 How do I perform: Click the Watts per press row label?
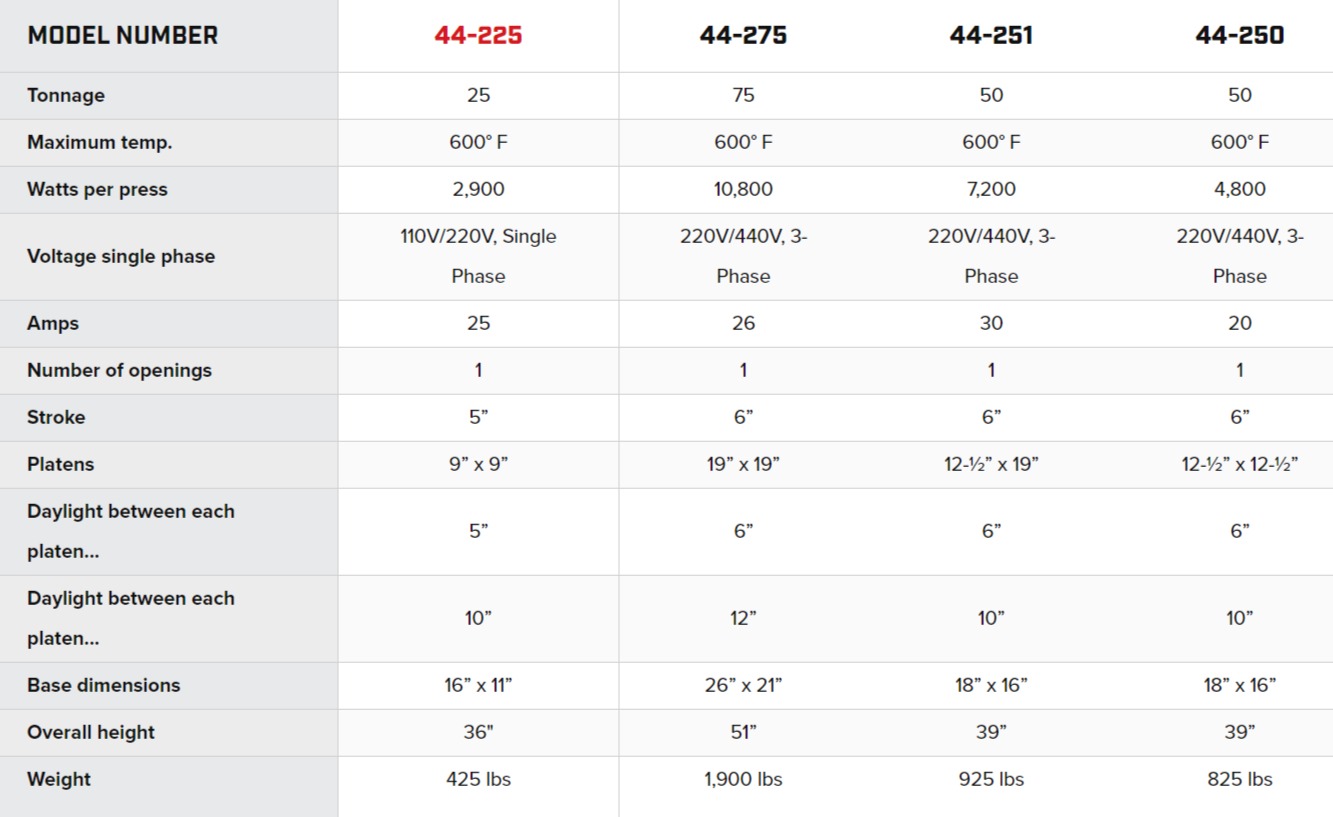pyautogui.click(x=98, y=190)
